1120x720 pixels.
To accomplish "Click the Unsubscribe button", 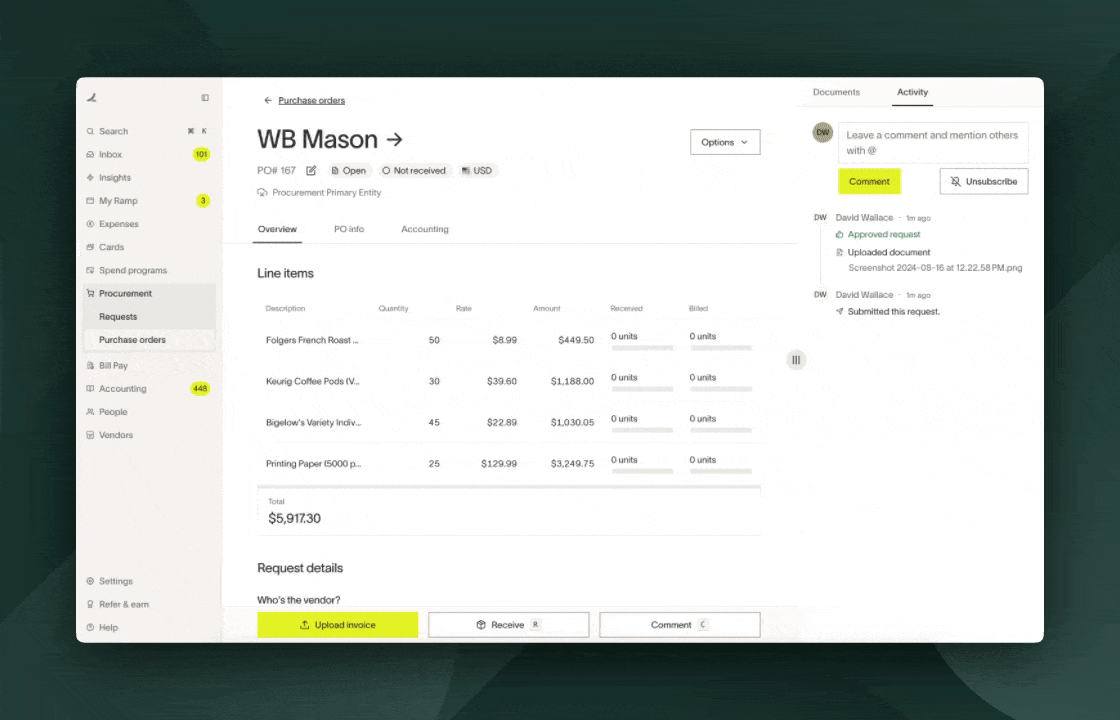I will pos(984,181).
